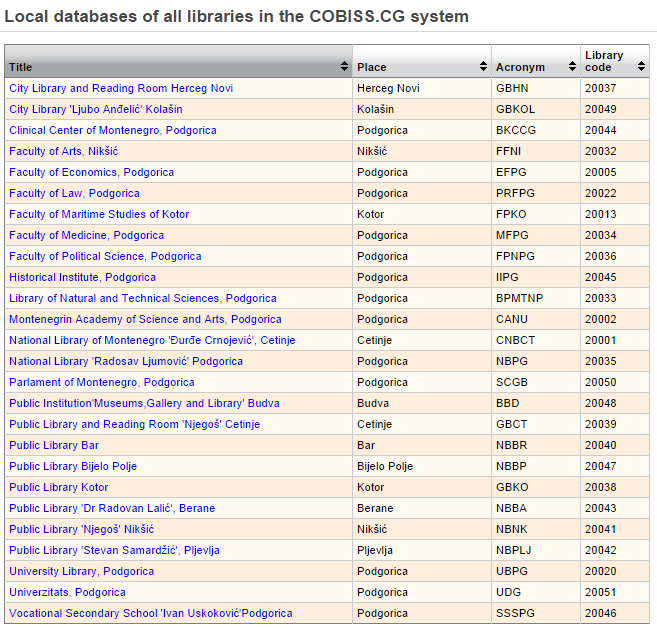Choose Public Library Bijelo Polje link
657x631 pixels.
click(x=73, y=466)
